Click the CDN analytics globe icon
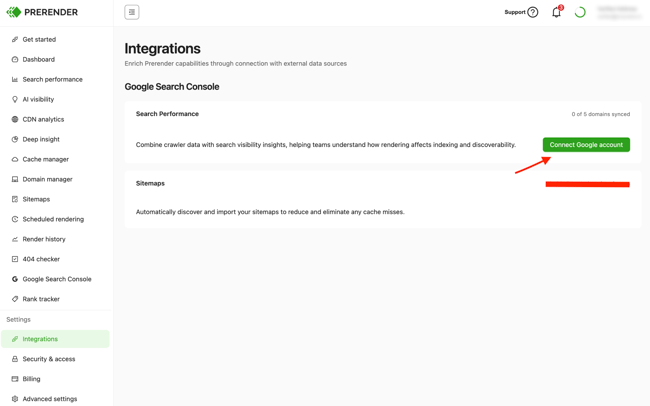This screenshot has height=406, width=650. (x=15, y=119)
